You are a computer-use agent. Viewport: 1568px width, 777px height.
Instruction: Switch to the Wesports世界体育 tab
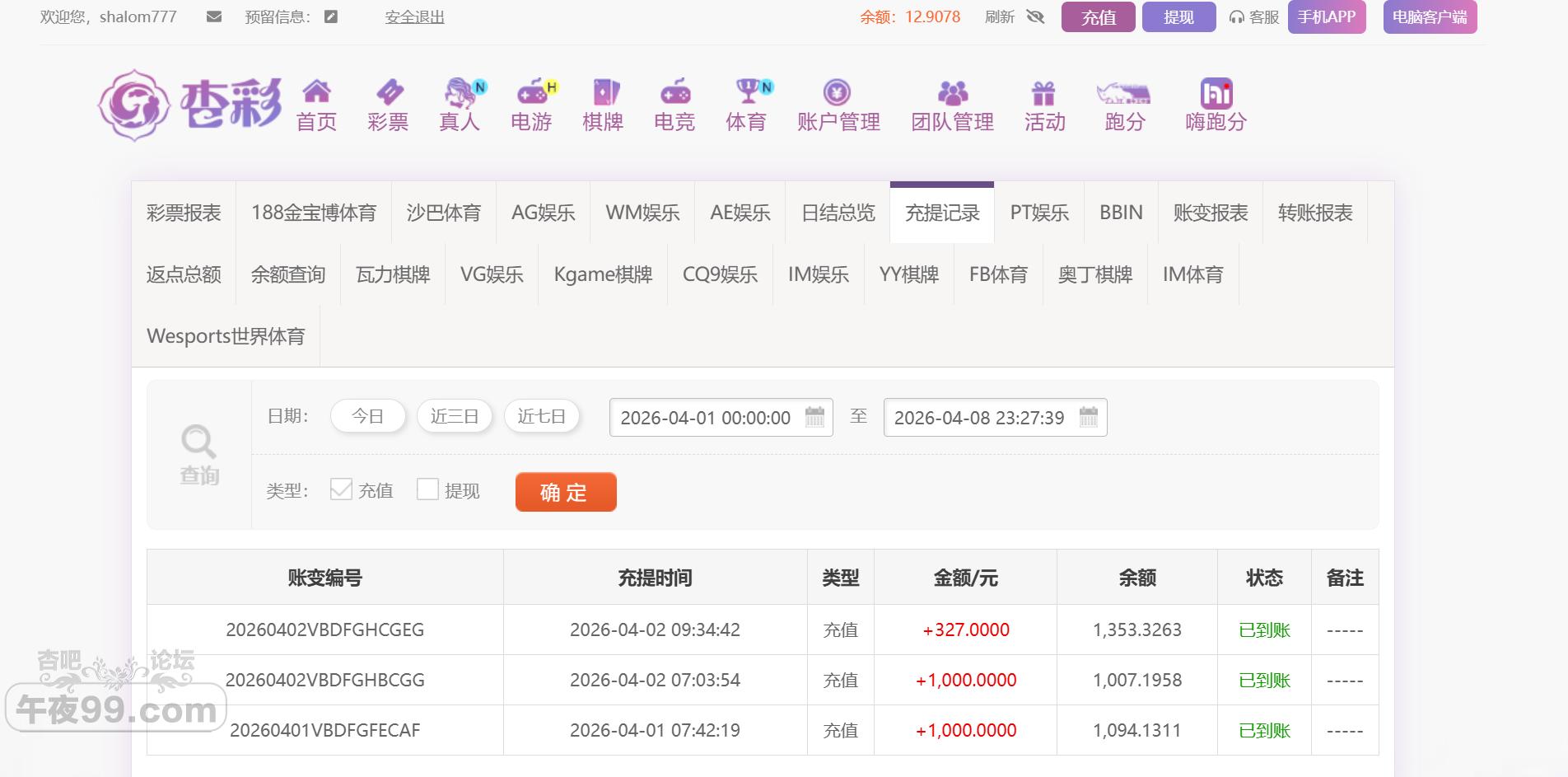tap(226, 336)
